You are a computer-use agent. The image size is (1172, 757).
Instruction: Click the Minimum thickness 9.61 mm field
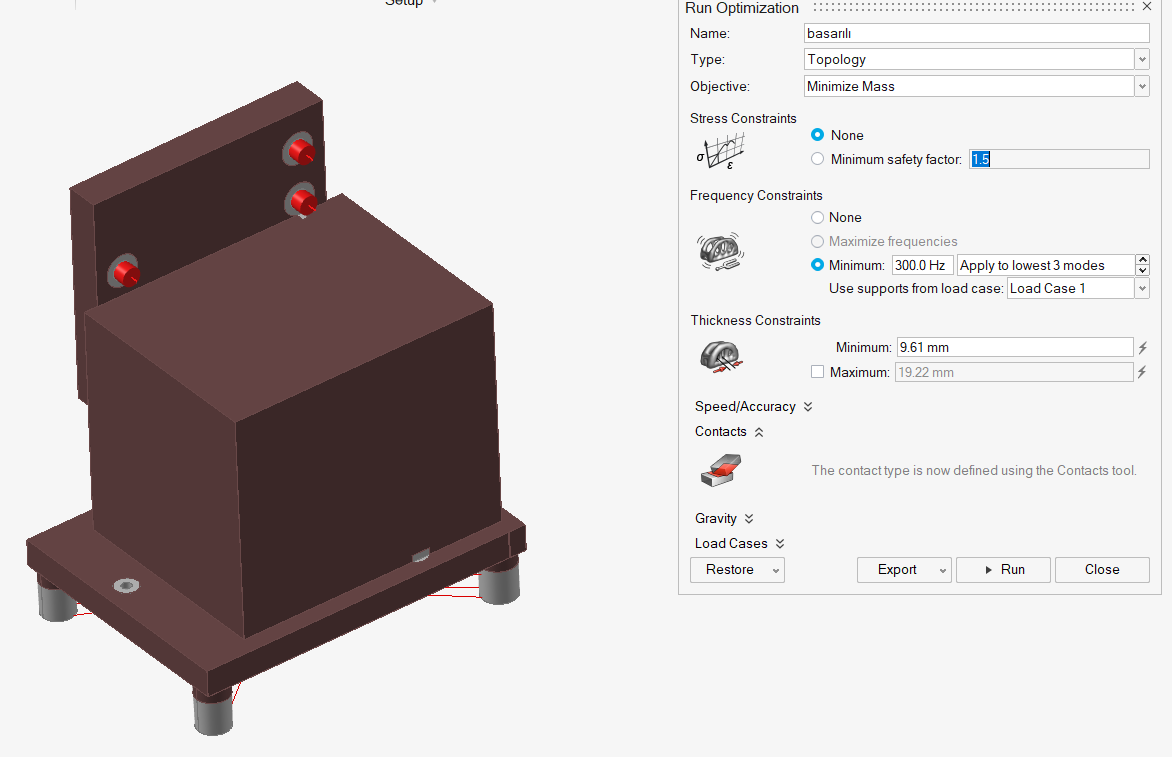tap(1015, 347)
